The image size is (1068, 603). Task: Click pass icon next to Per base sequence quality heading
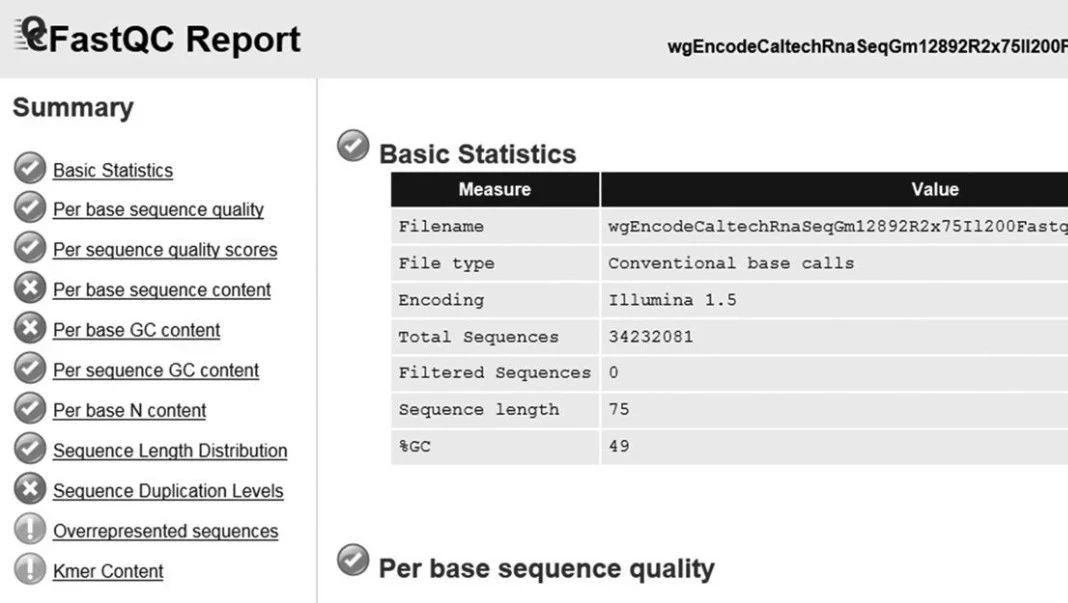[352, 561]
